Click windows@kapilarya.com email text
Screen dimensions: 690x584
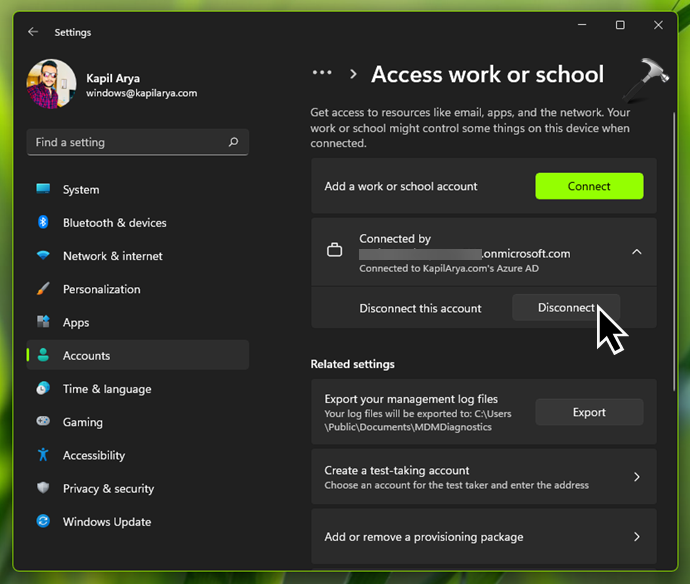141,93
